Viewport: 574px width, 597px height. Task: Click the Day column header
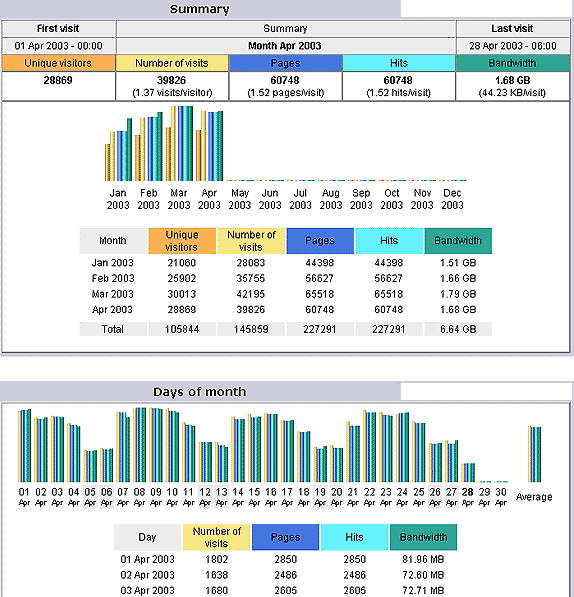click(x=147, y=537)
